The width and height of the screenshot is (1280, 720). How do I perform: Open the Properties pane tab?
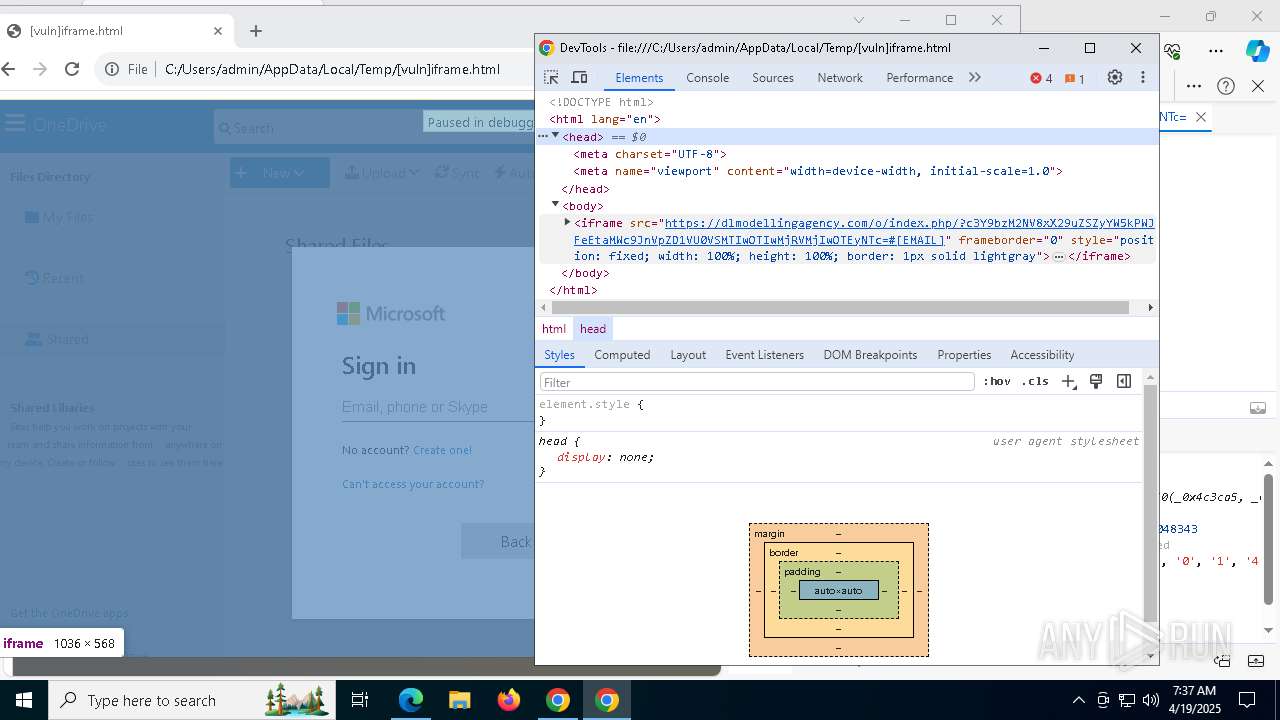tap(964, 355)
